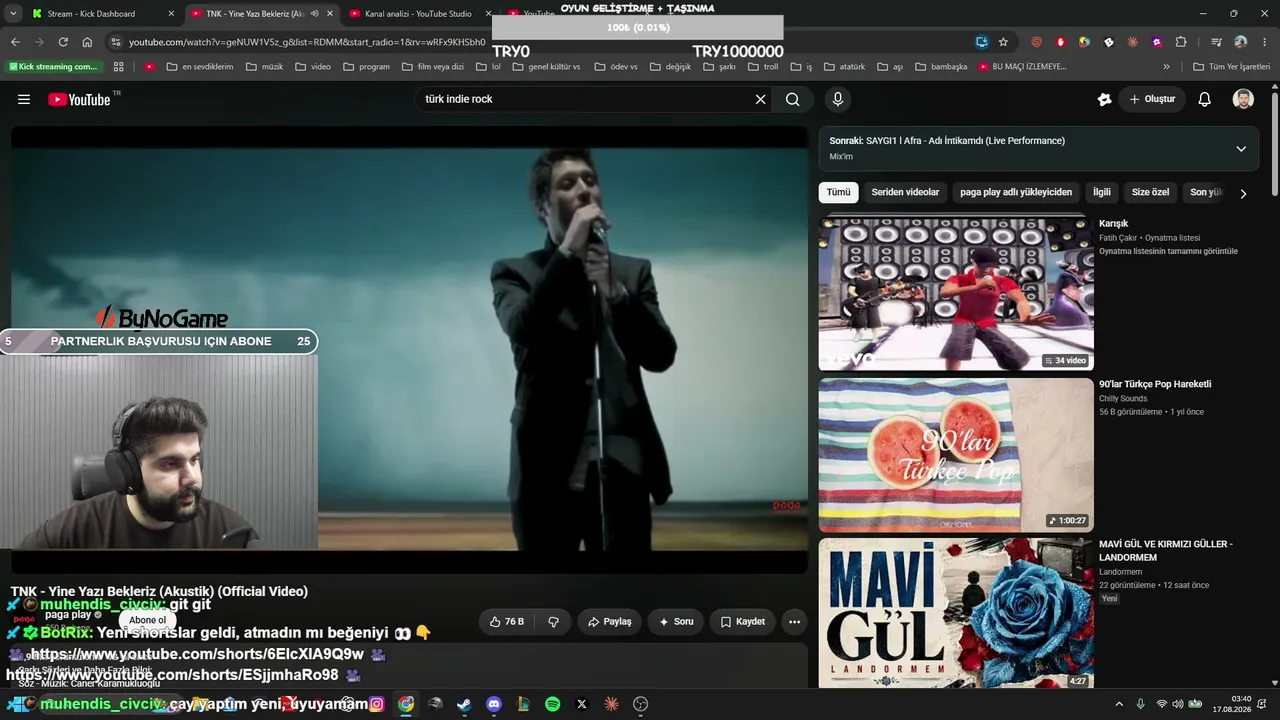Open Spotify from the taskbar

click(553, 704)
